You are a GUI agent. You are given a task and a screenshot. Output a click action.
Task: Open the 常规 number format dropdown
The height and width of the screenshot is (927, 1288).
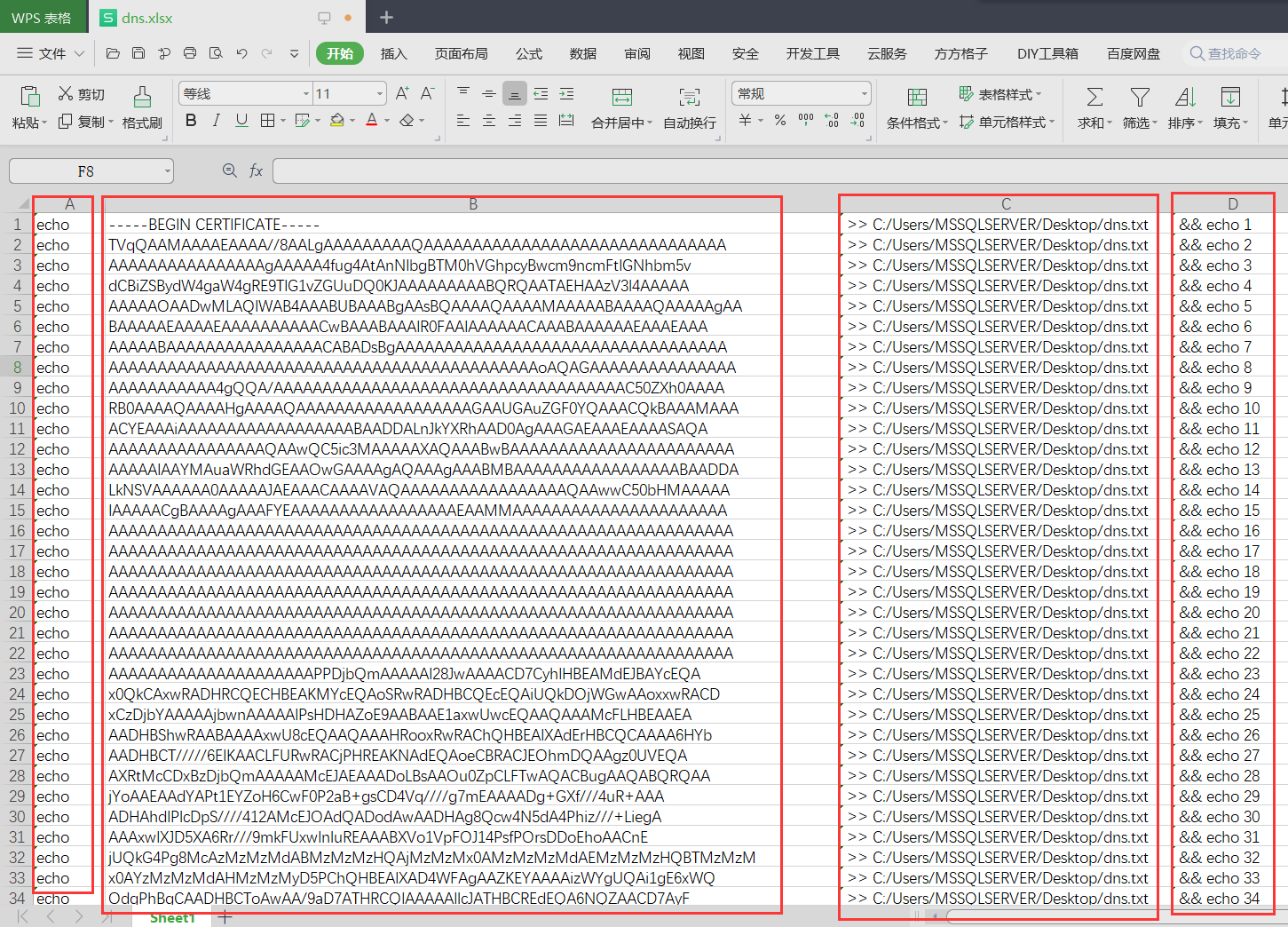tap(865, 93)
